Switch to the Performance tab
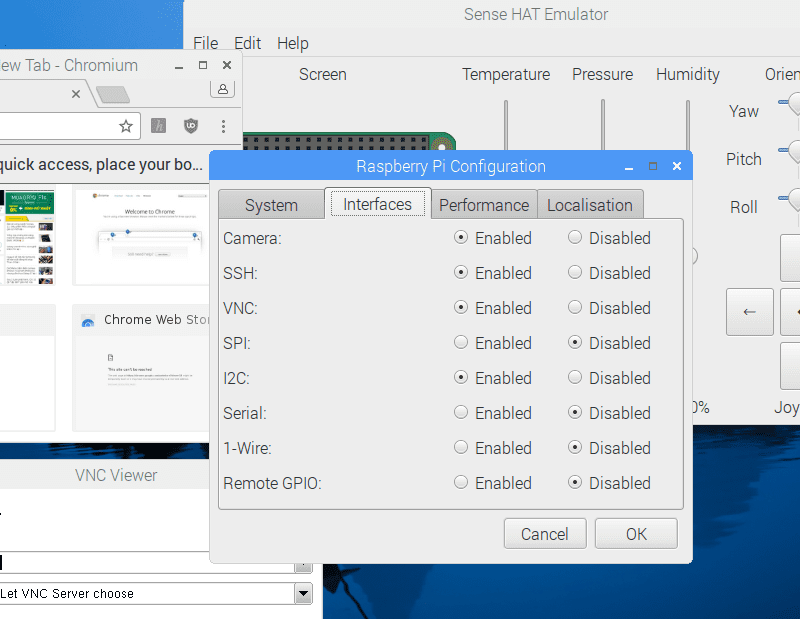Viewport: 800px width, 619px height. click(x=484, y=205)
